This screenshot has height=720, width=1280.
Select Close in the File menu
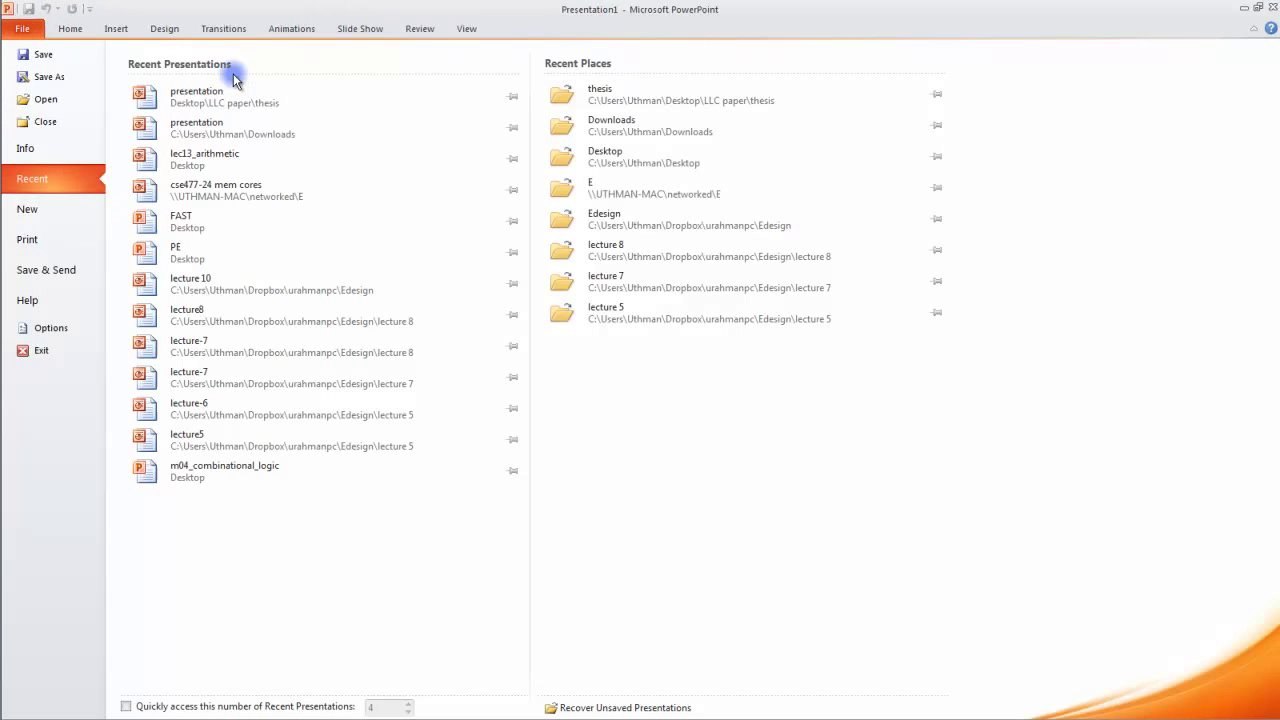pyautogui.click(x=38, y=122)
